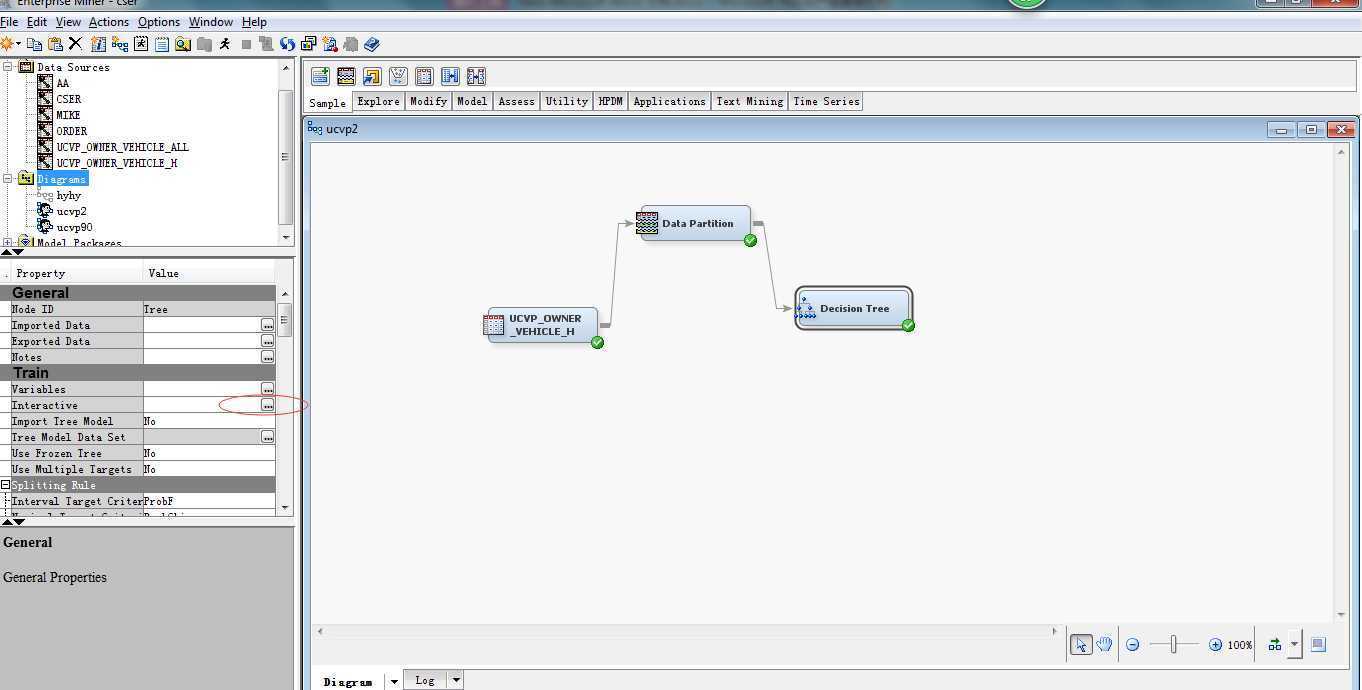Click the Copy toolbar icon

point(34,44)
